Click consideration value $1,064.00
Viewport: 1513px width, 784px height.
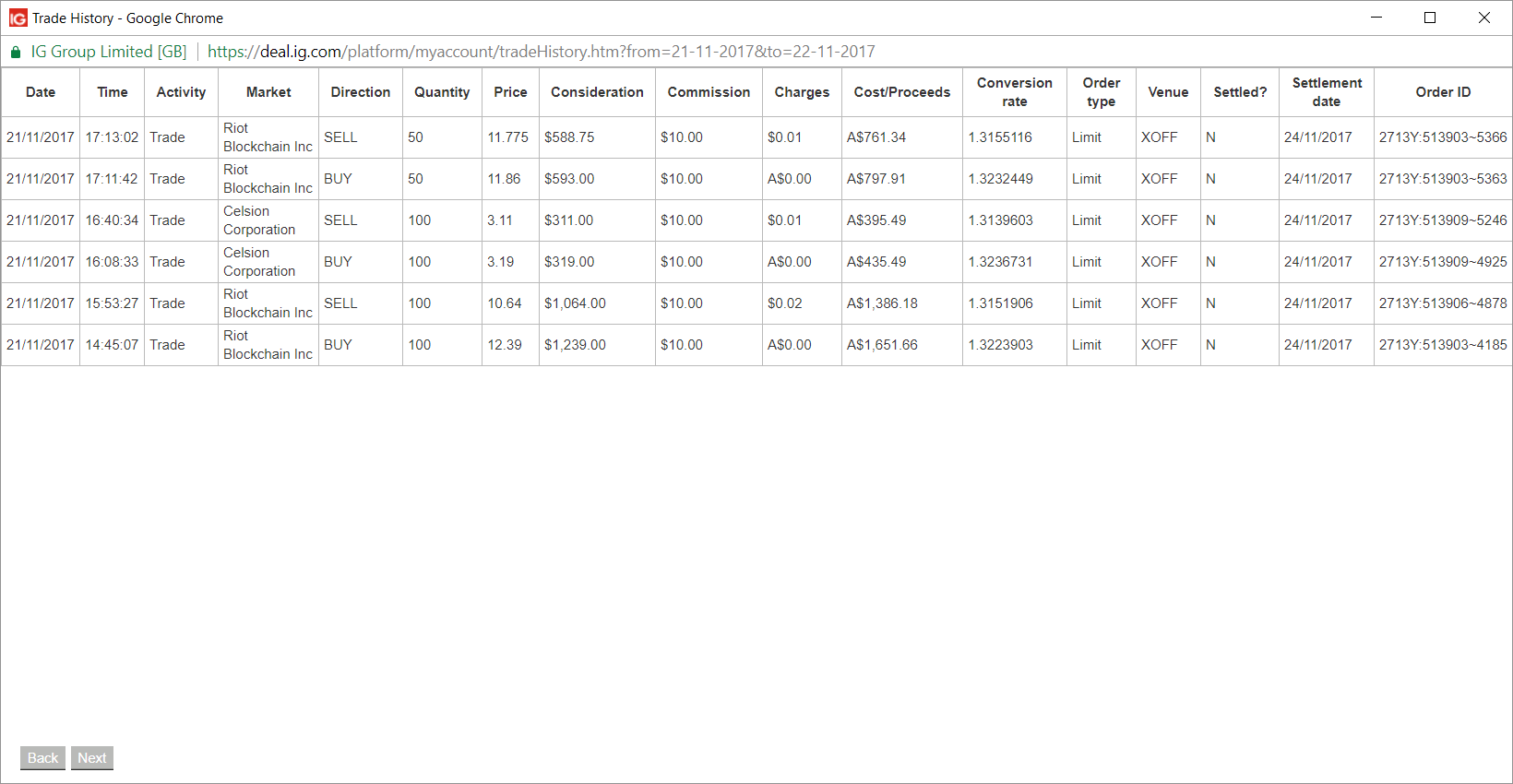pos(575,303)
